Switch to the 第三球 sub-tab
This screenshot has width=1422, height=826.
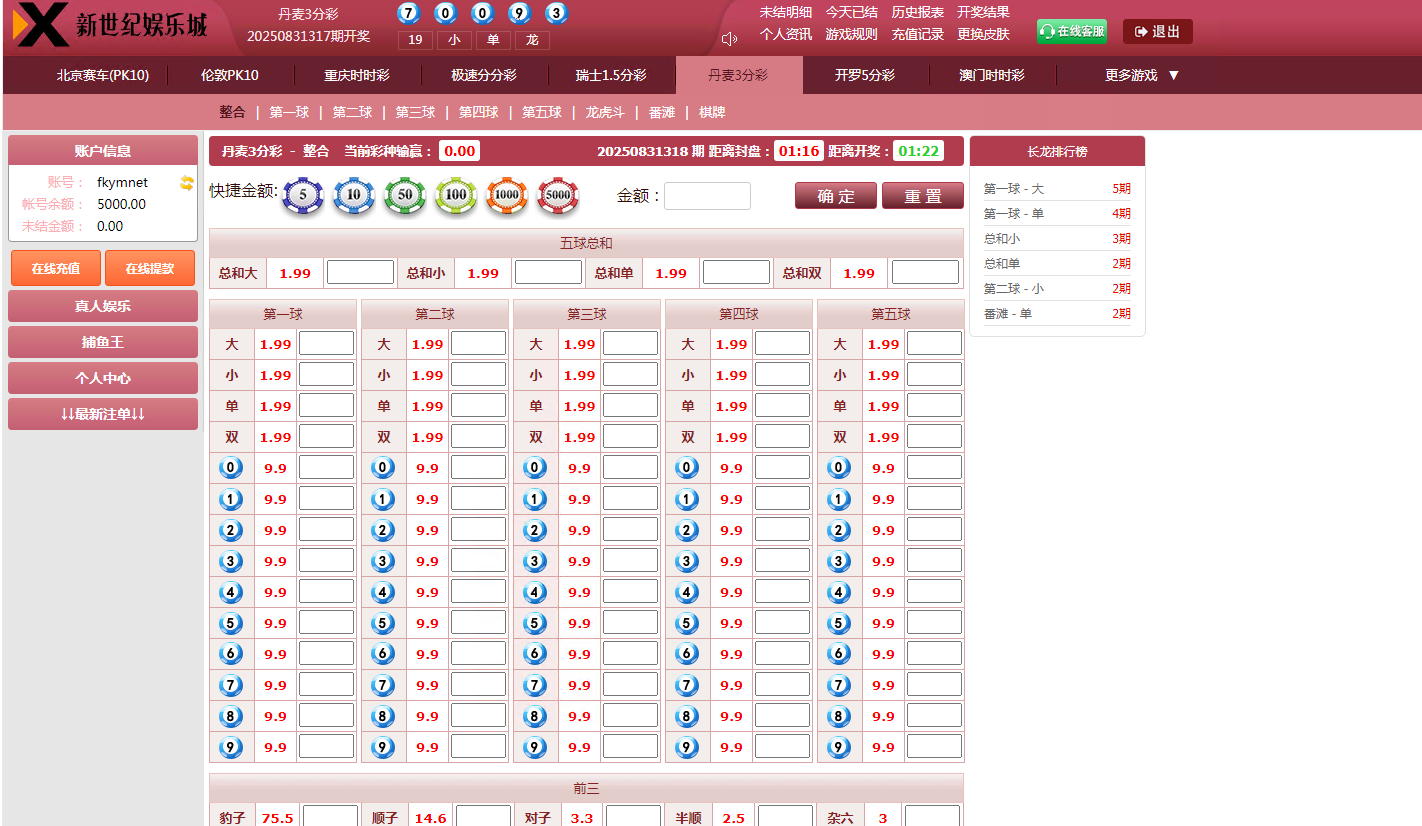414,112
